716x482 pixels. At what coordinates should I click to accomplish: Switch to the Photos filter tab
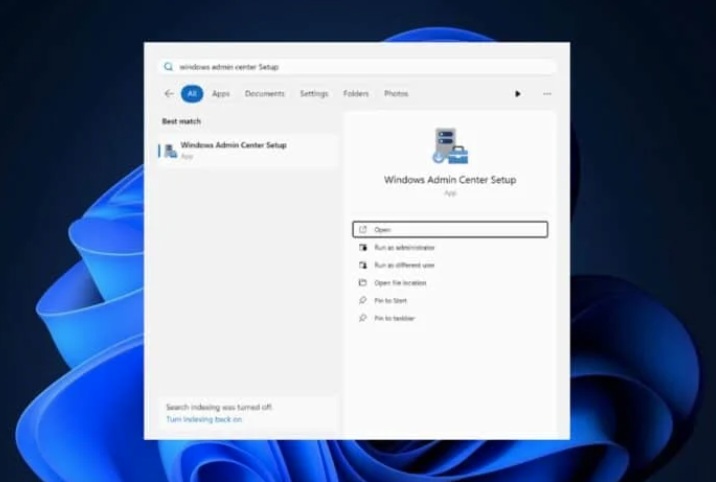pyautogui.click(x=396, y=94)
